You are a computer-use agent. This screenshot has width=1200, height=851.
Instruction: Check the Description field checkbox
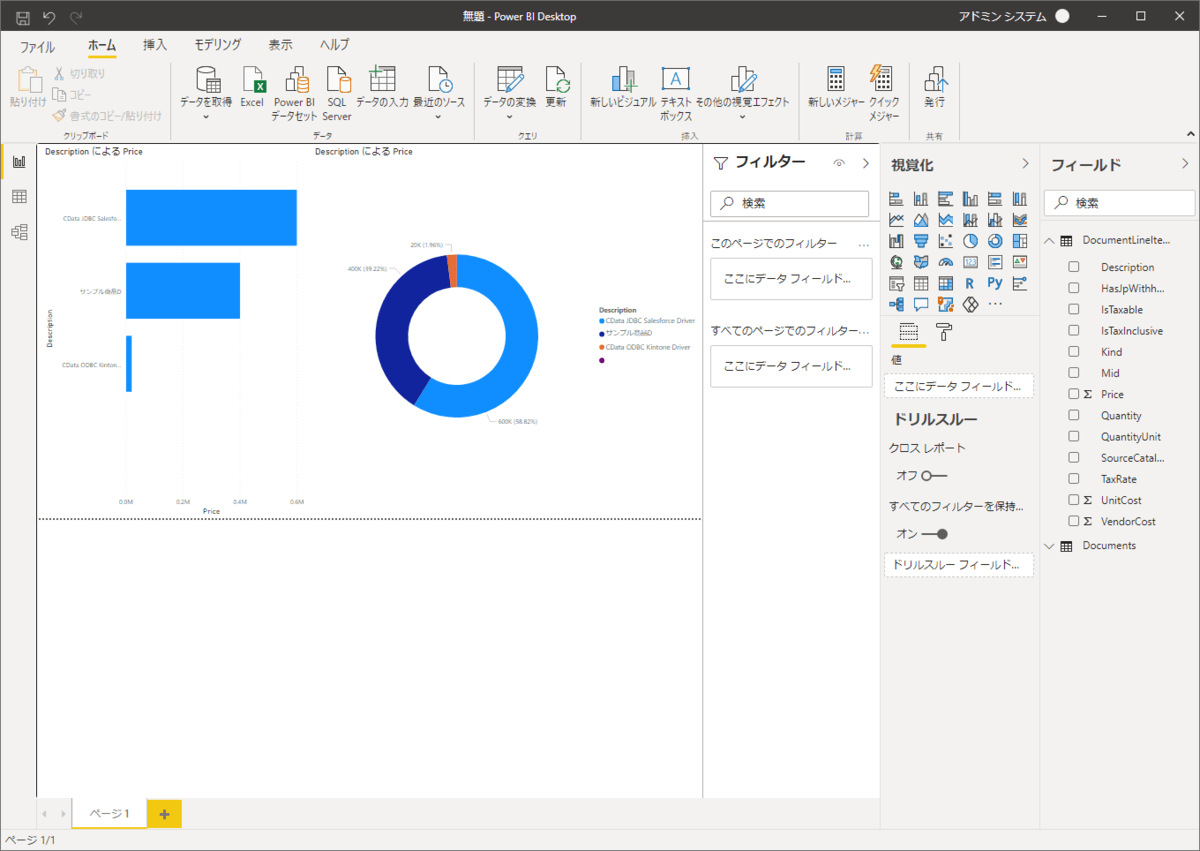(1074, 267)
